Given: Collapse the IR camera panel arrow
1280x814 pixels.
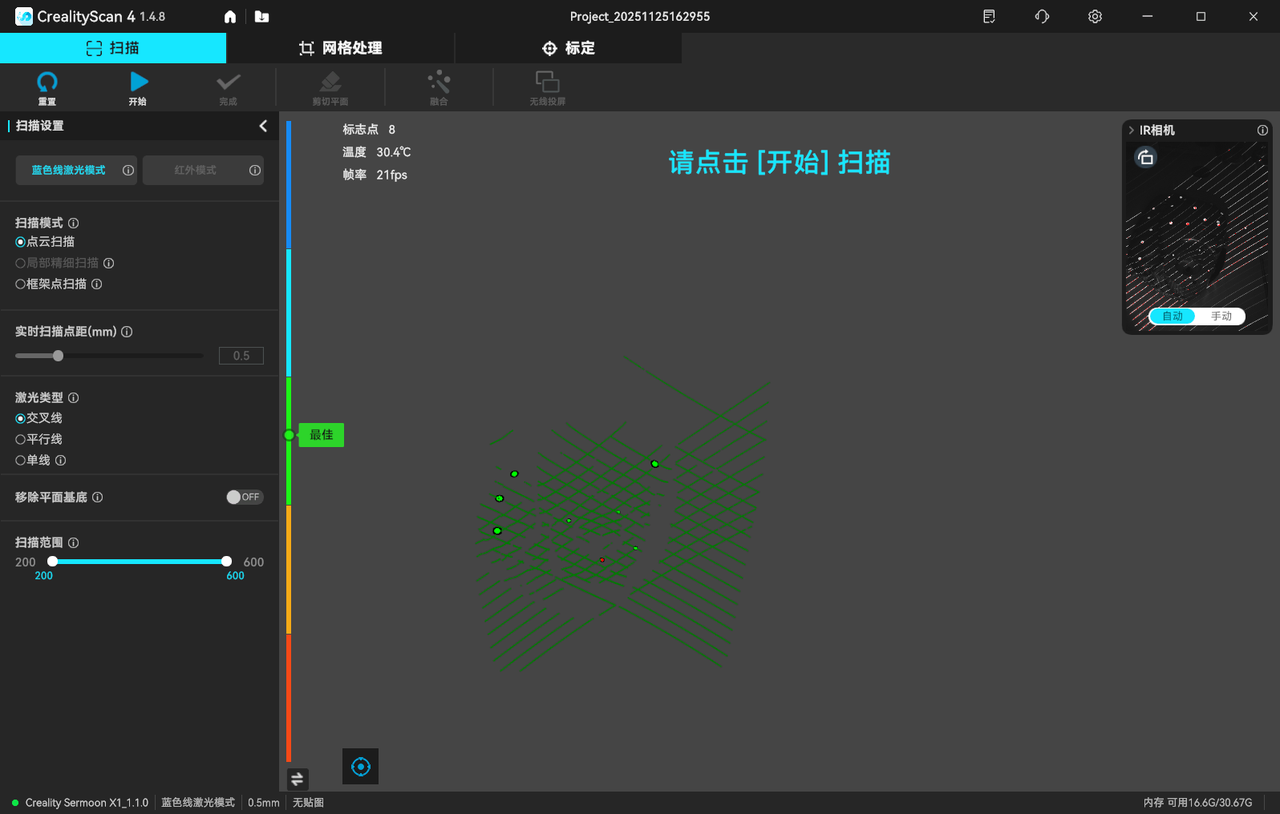Looking at the screenshot, I should [1131, 130].
